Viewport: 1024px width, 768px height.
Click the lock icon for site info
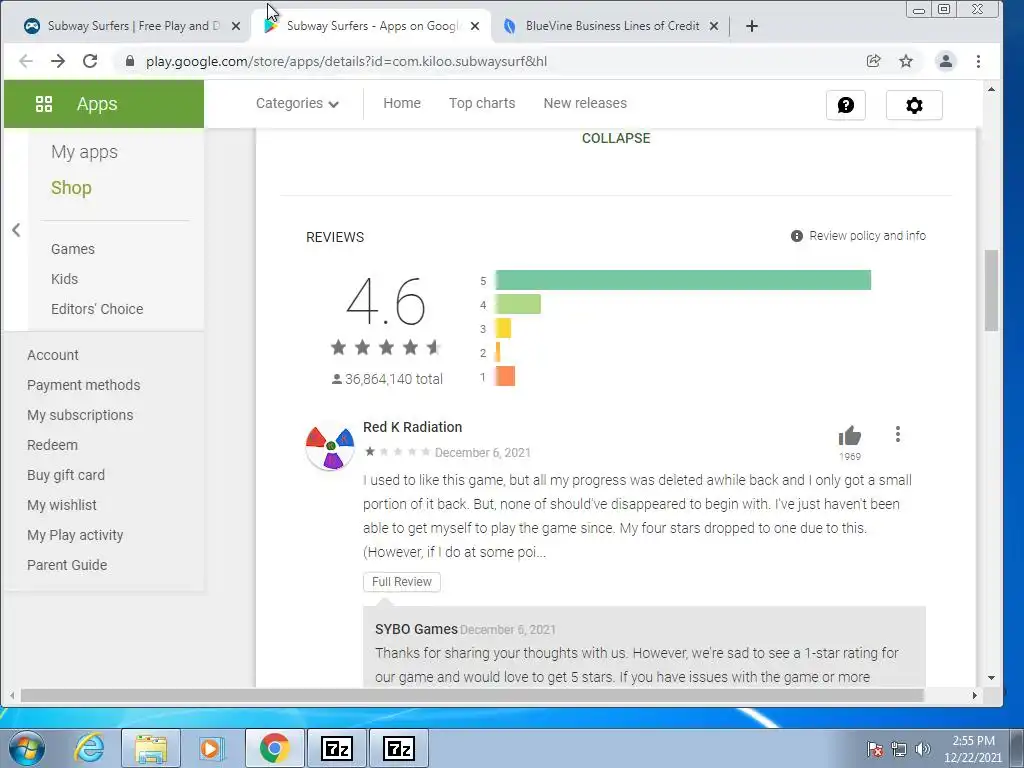[x=129, y=61]
